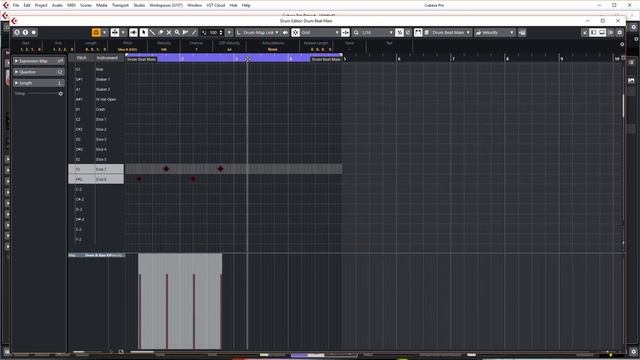Select the Slice 1 drum row
Image resolution: width=640 pixels, height=360 pixels.
(96, 119)
